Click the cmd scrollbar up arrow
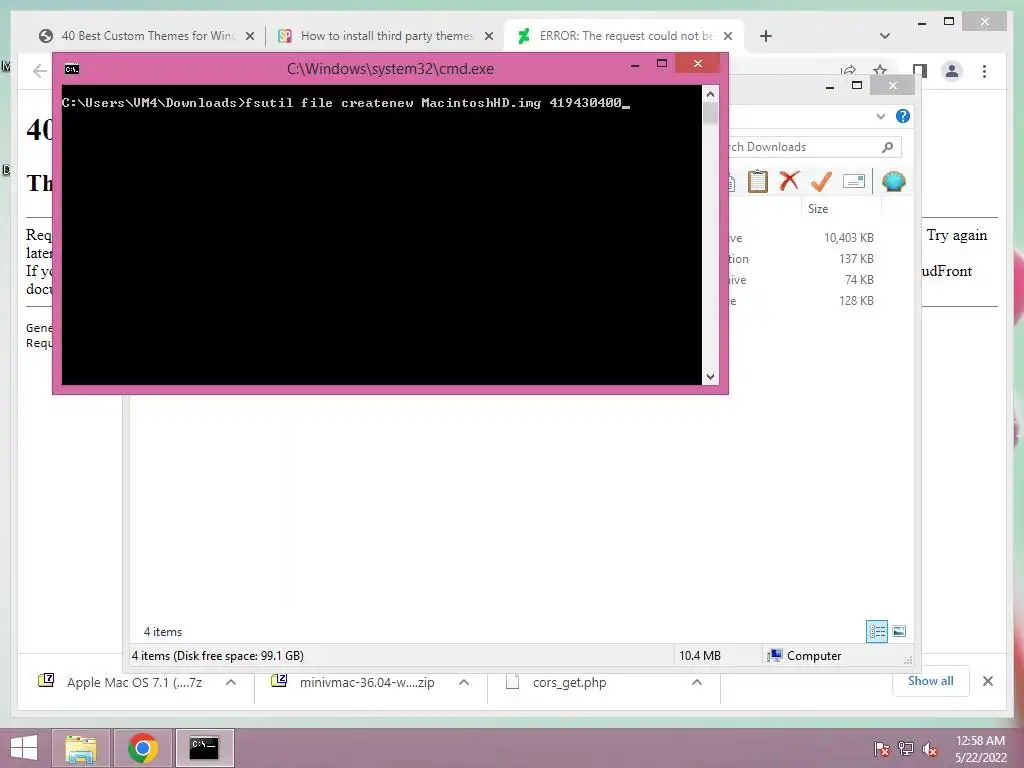 (x=711, y=94)
